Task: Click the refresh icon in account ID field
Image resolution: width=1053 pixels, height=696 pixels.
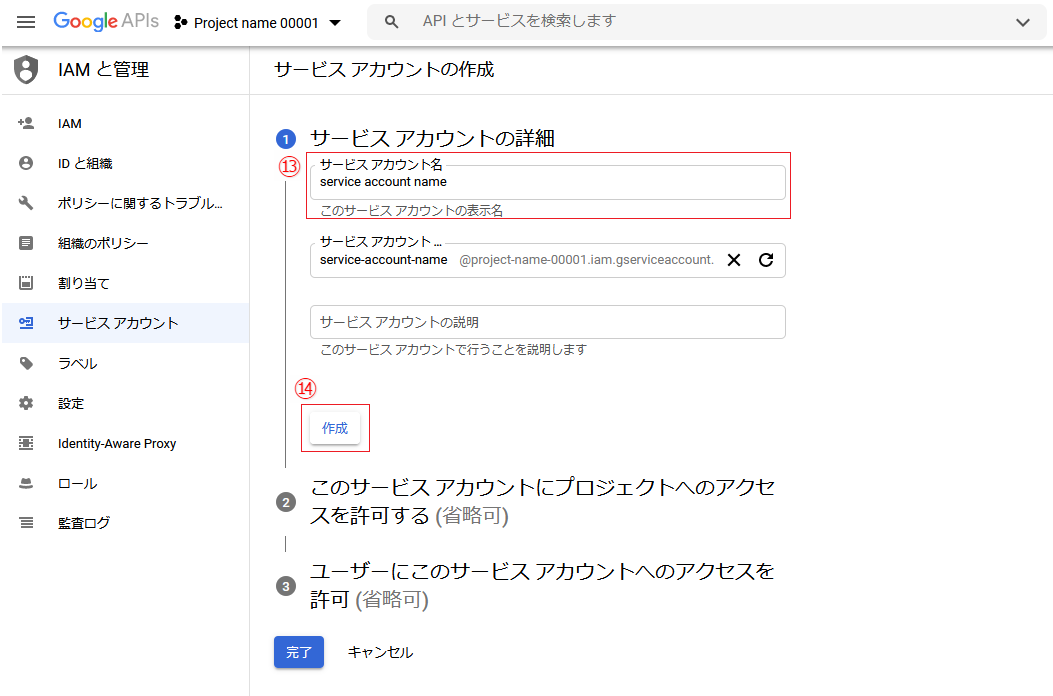Action: coord(766,260)
